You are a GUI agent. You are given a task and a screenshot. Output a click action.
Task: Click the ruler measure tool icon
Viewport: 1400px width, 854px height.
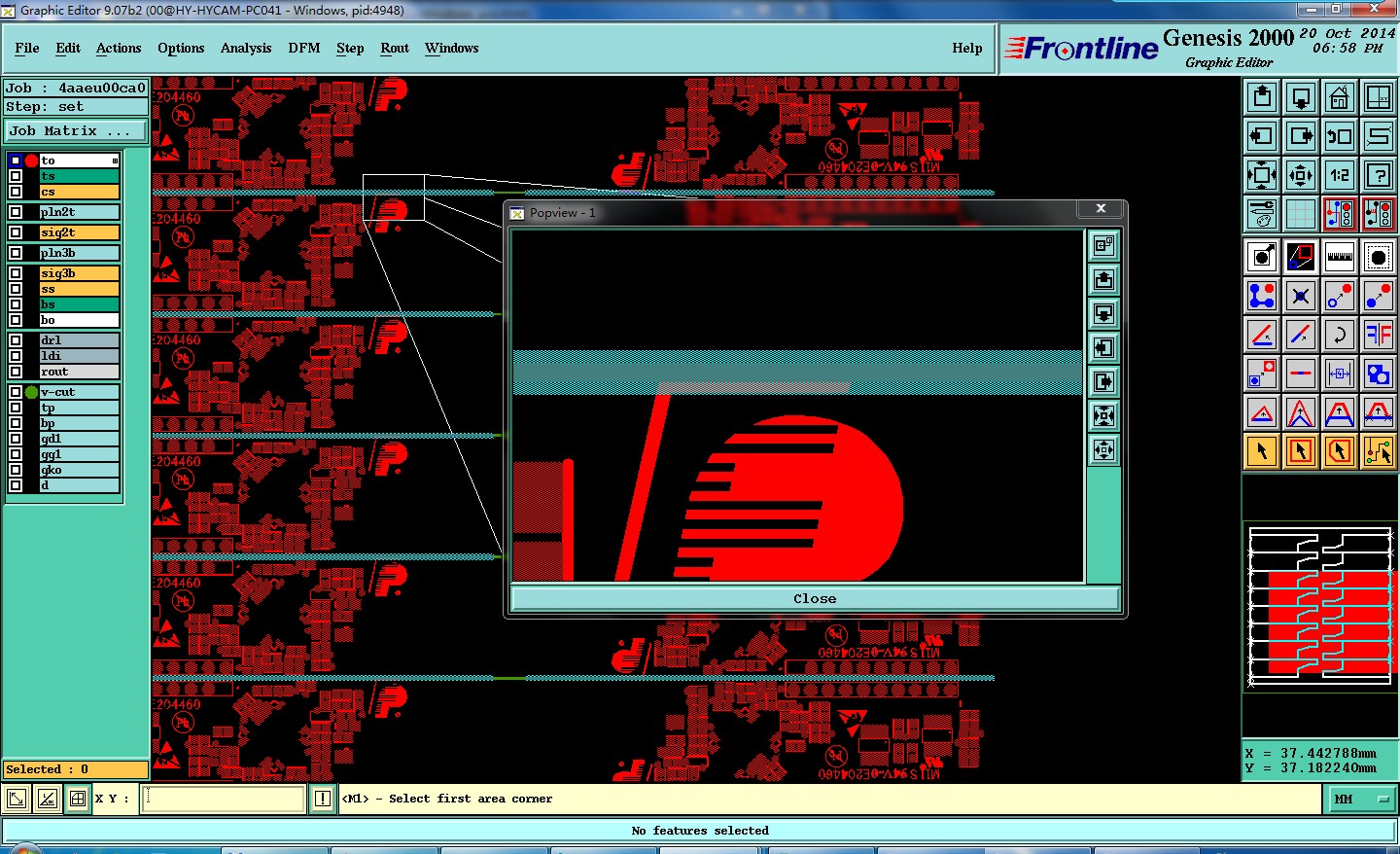click(1340, 257)
